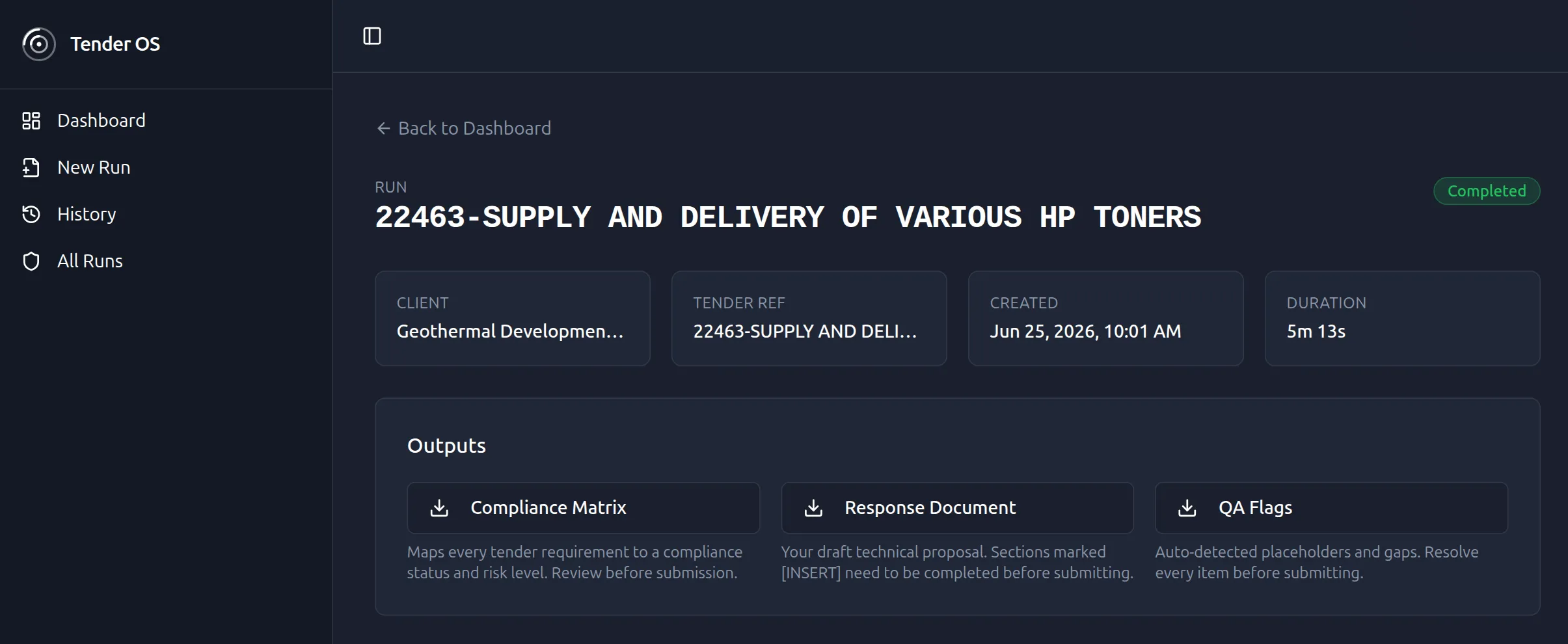
Task: Click the QA Flags description text
Action: click(1317, 563)
